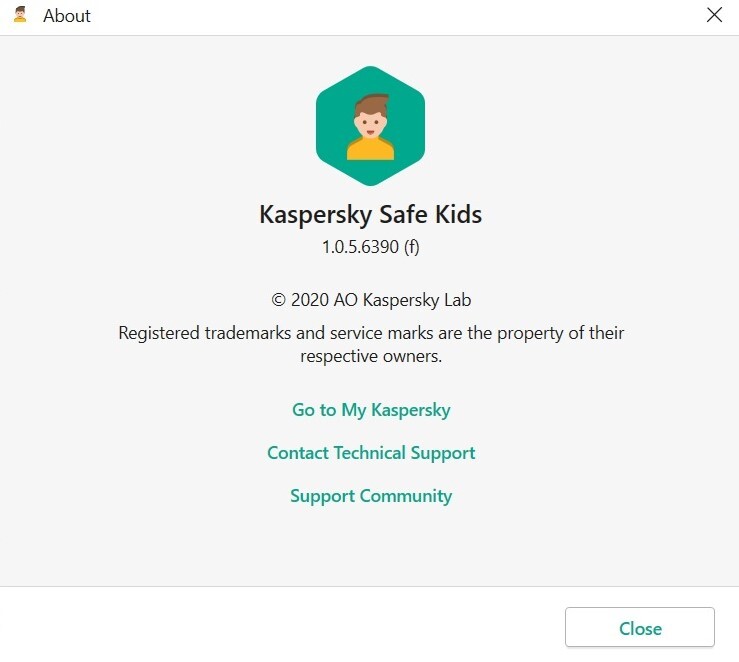This screenshot has width=739, height=662.
Task: Click the word Kids in the heading
Action: coord(458,214)
